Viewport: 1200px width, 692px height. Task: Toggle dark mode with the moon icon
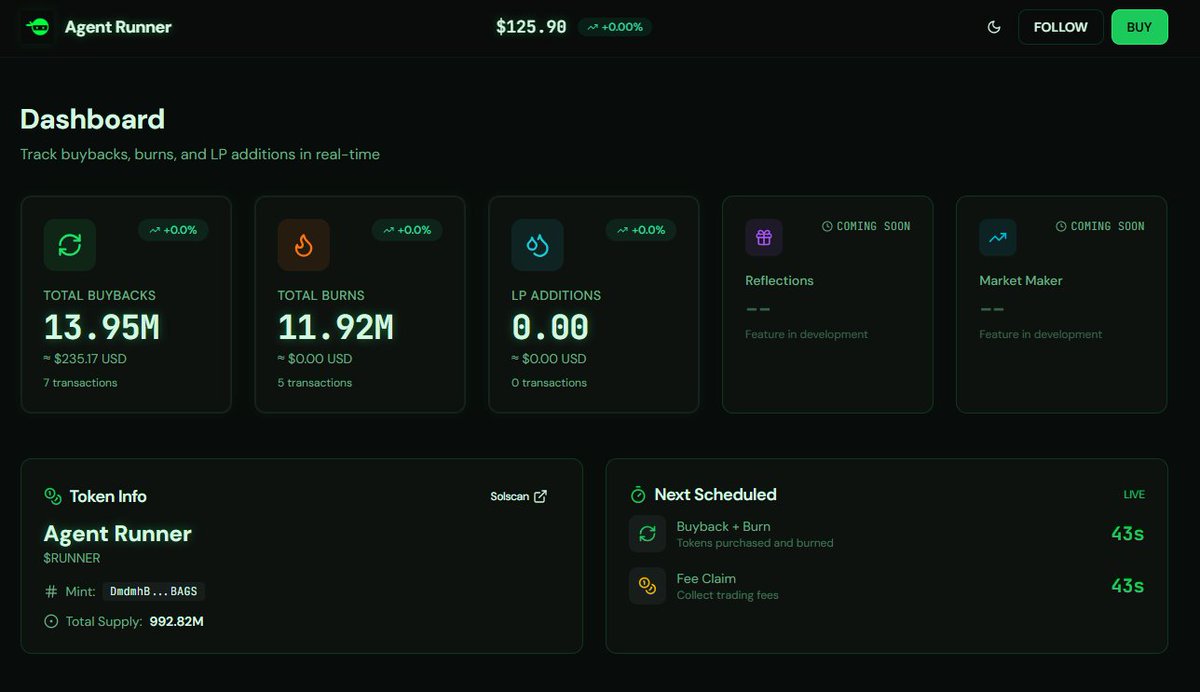pyautogui.click(x=993, y=27)
